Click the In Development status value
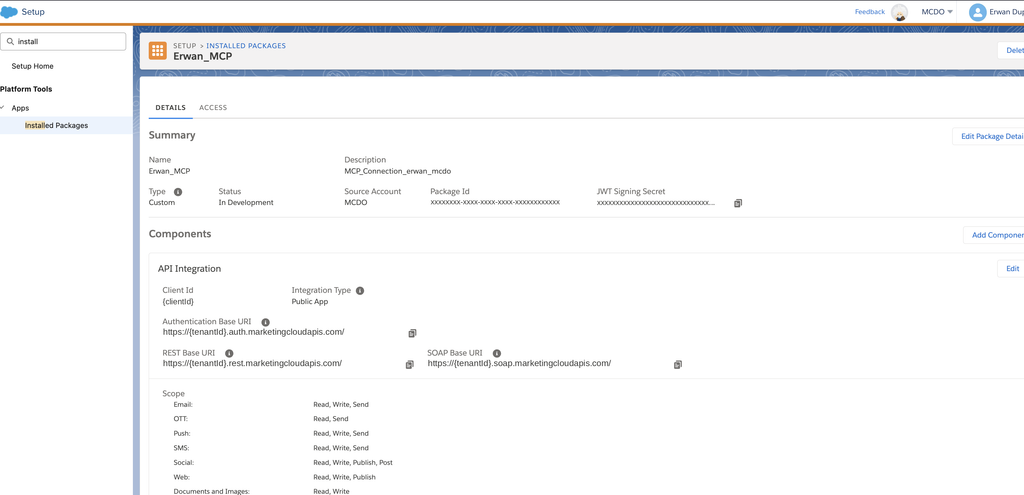This screenshot has height=495, width=1024. coord(246,202)
